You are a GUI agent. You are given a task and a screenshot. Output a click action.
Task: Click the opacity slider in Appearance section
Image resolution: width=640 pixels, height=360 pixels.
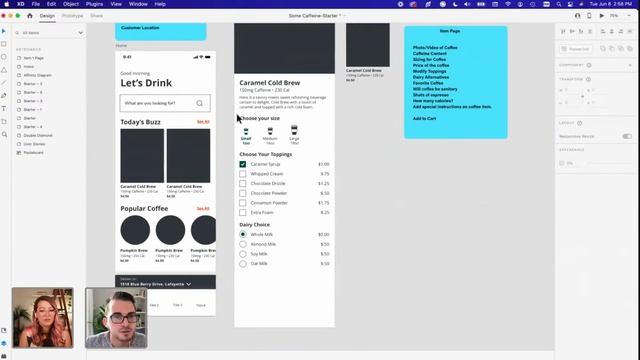pyautogui.click(x=607, y=163)
